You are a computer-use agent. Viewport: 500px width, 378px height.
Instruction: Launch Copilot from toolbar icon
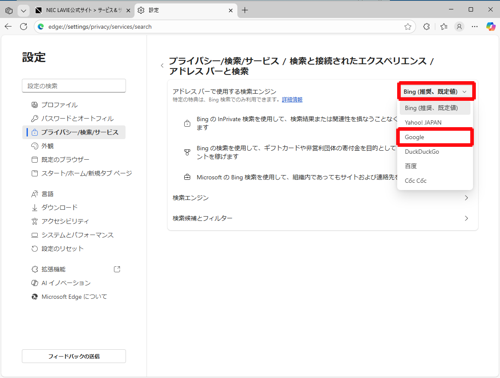point(491,27)
